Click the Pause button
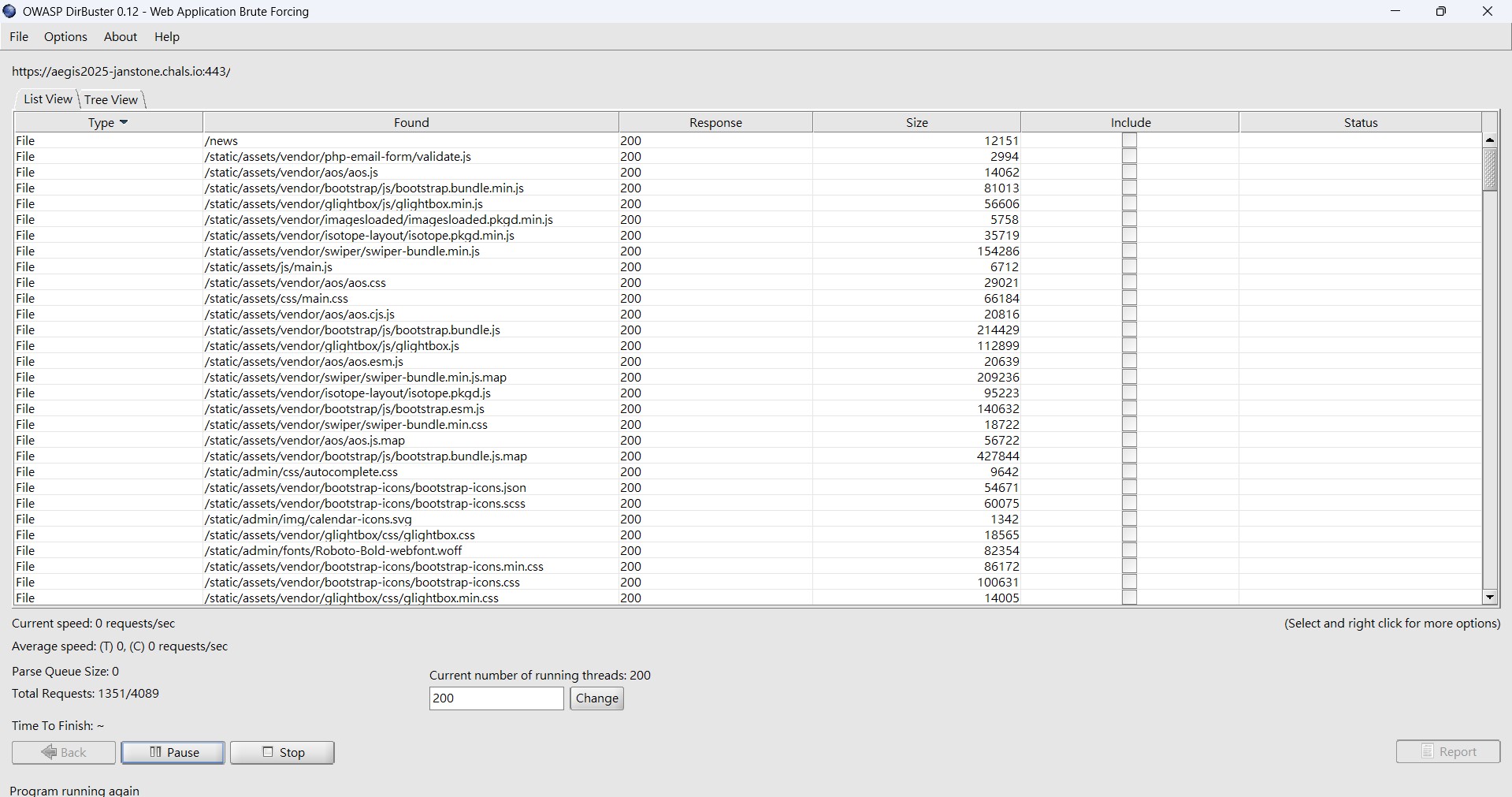Image resolution: width=1512 pixels, height=797 pixels. click(x=173, y=752)
